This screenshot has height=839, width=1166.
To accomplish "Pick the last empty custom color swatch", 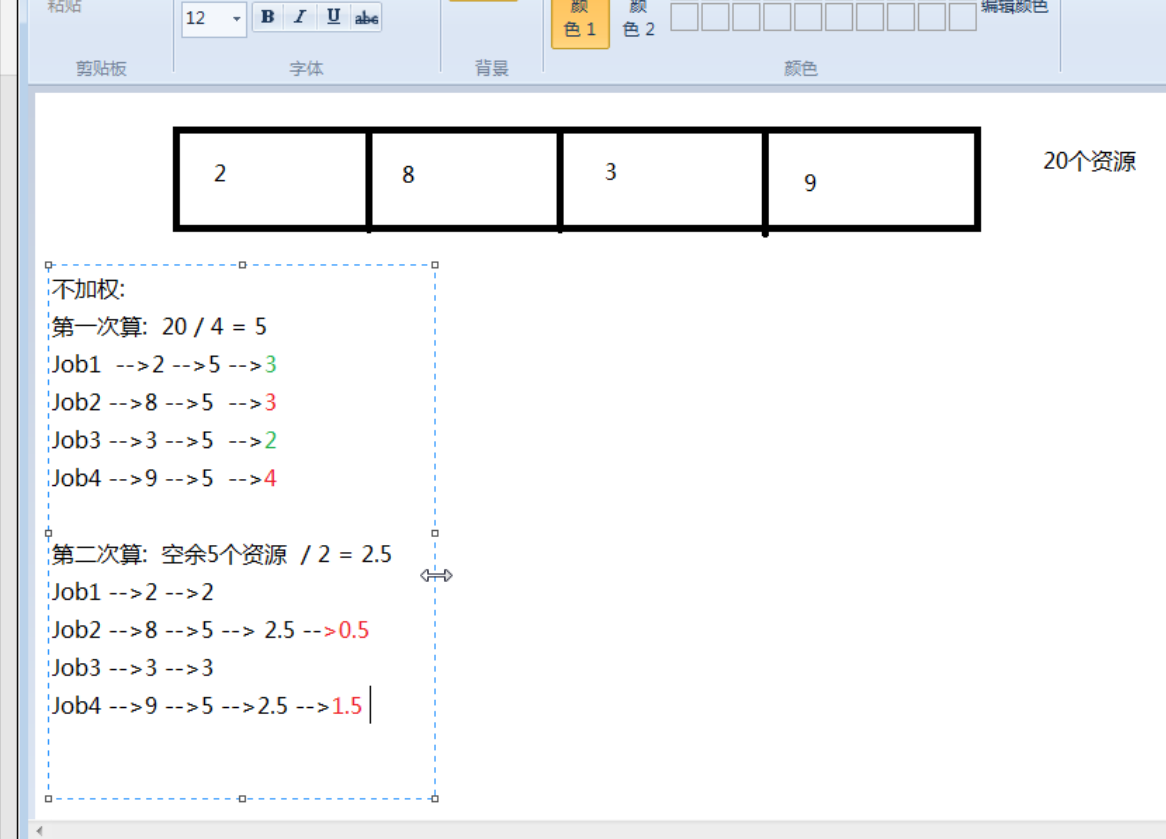I will tap(962, 17).
